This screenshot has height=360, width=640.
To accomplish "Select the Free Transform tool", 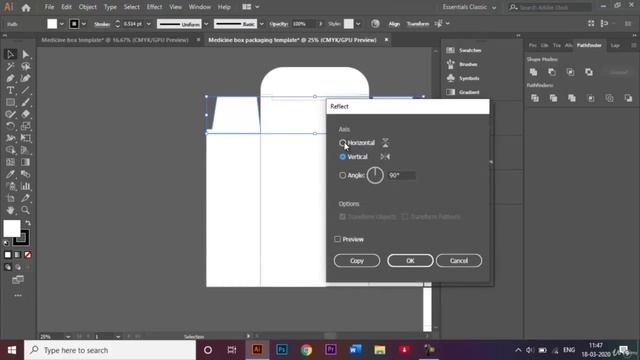I will 25,138.
